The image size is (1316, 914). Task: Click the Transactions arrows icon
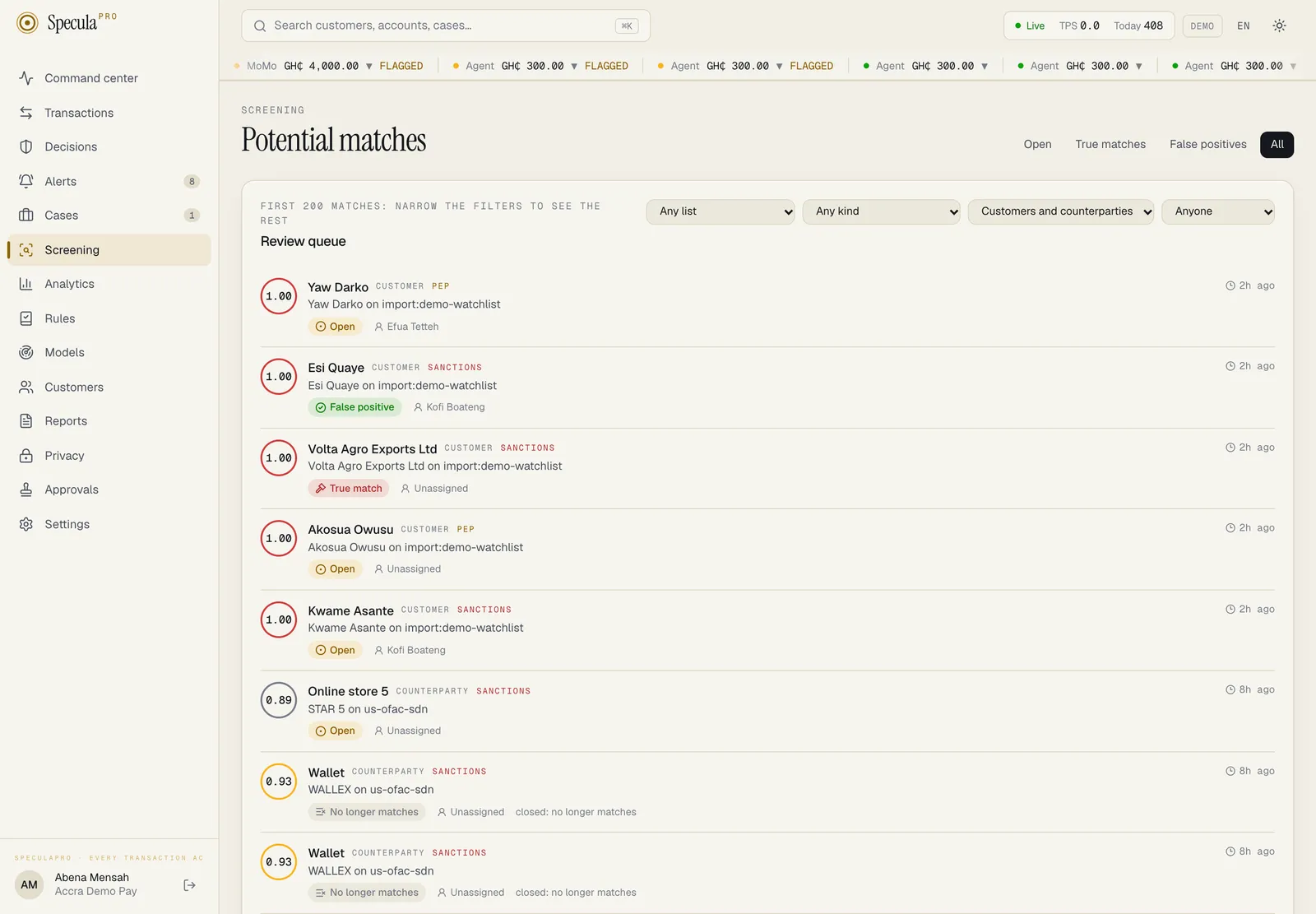[x=26, y=113]
